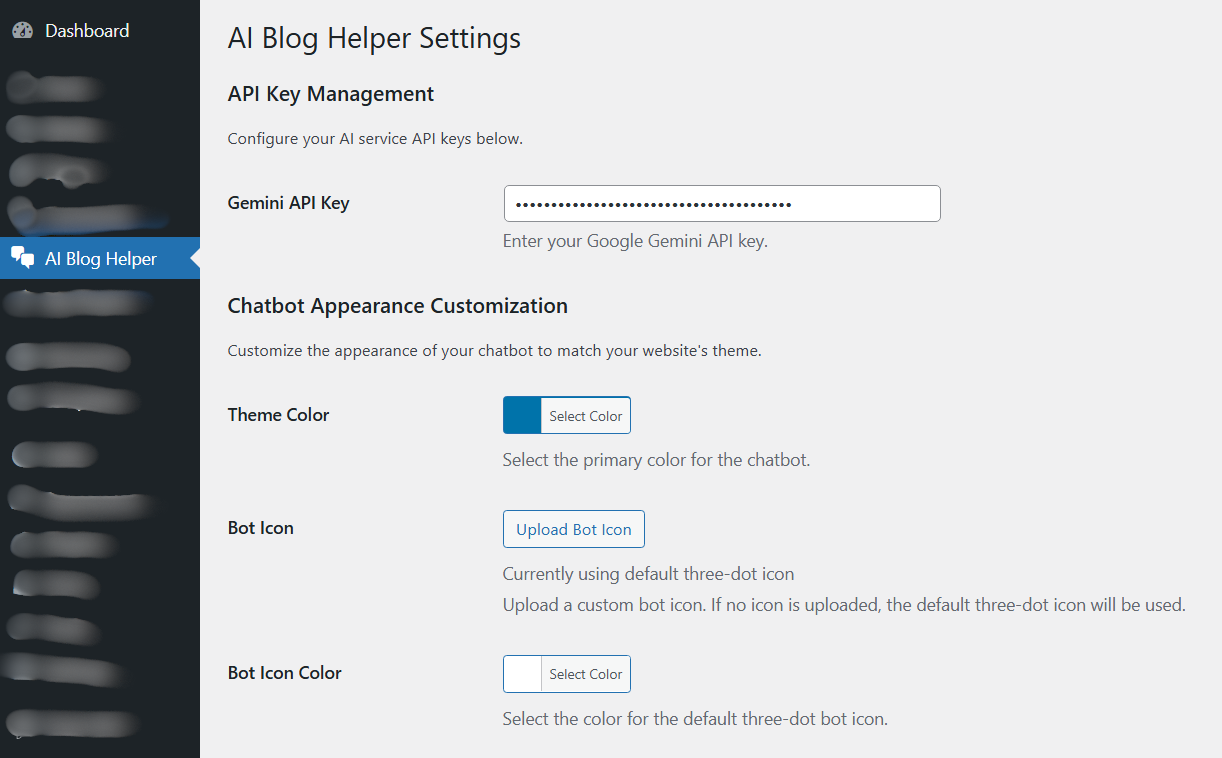This screenshot has width=1222, height=758.
Task: Click the bottommost icon in the admin sidebar
Action: 22,723
